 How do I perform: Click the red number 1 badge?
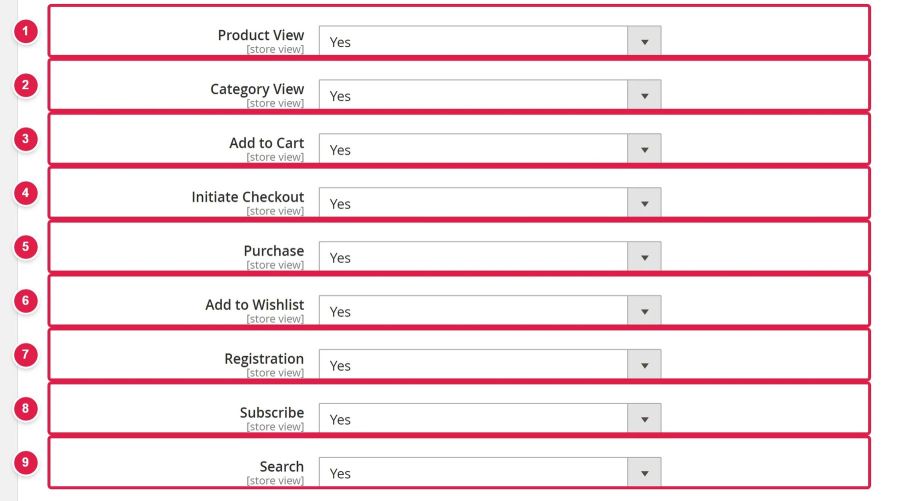pyautogui.click(x=26, y=31)
